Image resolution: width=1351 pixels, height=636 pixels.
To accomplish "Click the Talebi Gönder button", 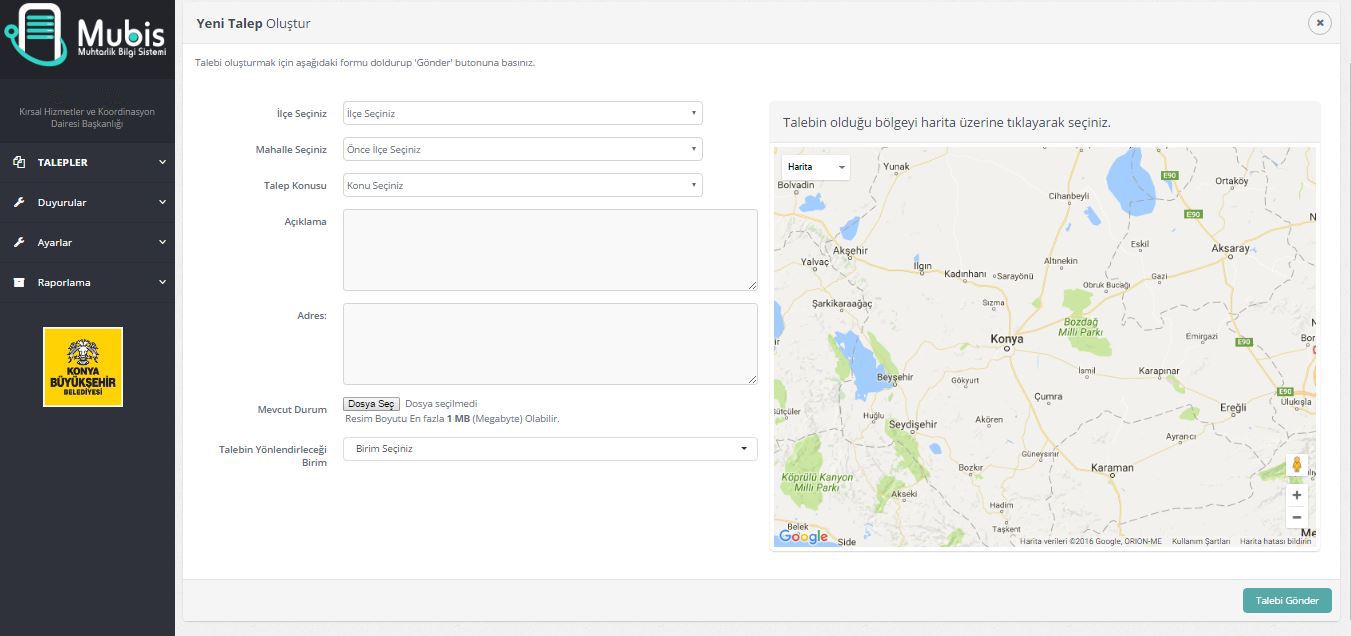I will [x=1287, y=600].
